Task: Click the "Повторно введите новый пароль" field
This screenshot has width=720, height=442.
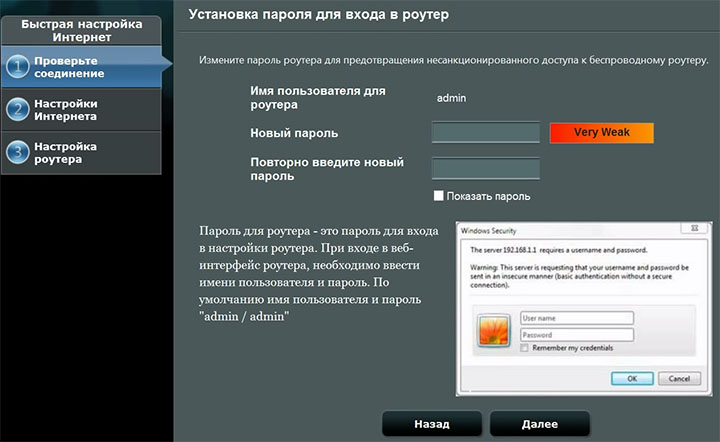Action: (485, 168)
